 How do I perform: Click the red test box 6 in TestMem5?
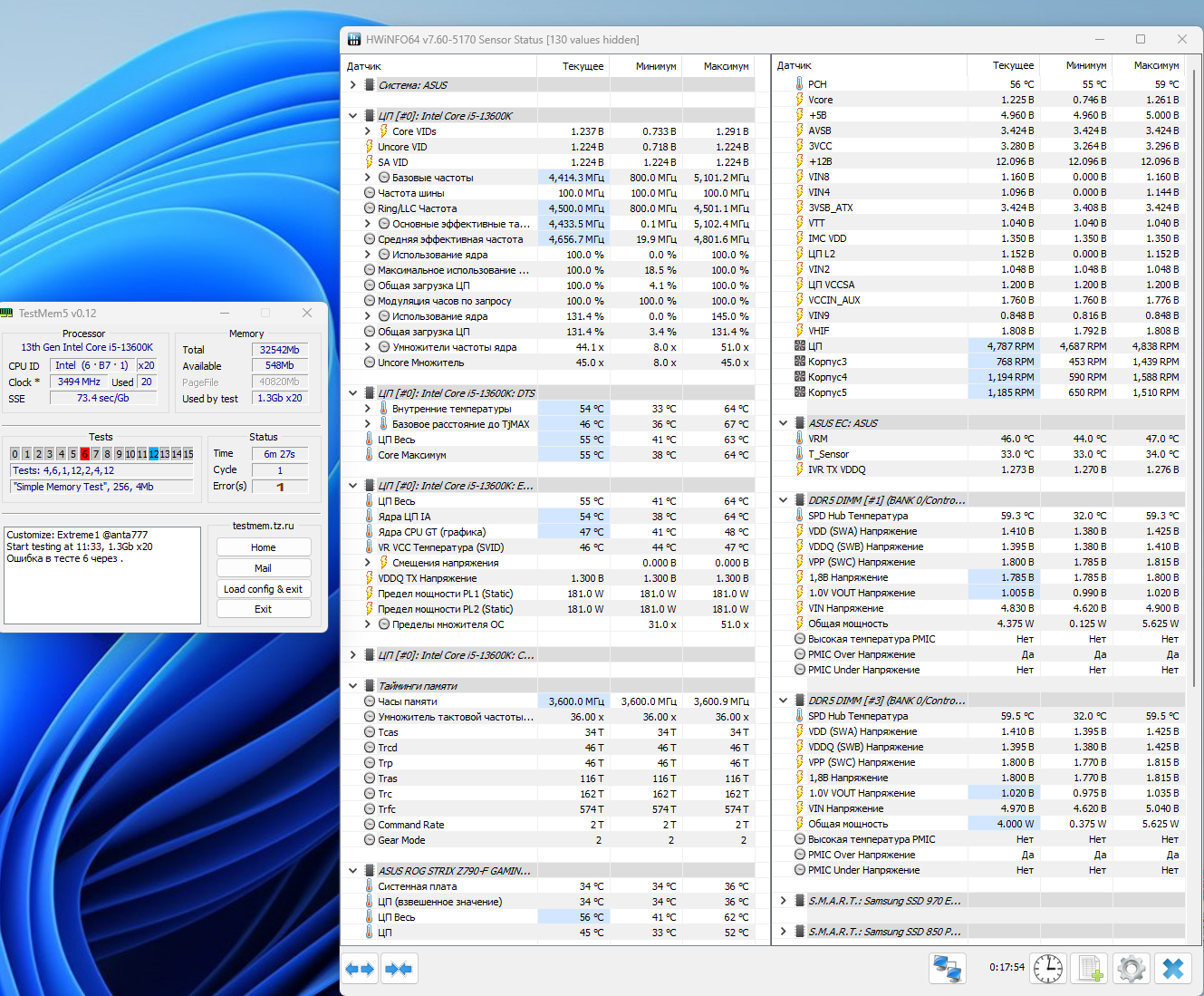84,454
